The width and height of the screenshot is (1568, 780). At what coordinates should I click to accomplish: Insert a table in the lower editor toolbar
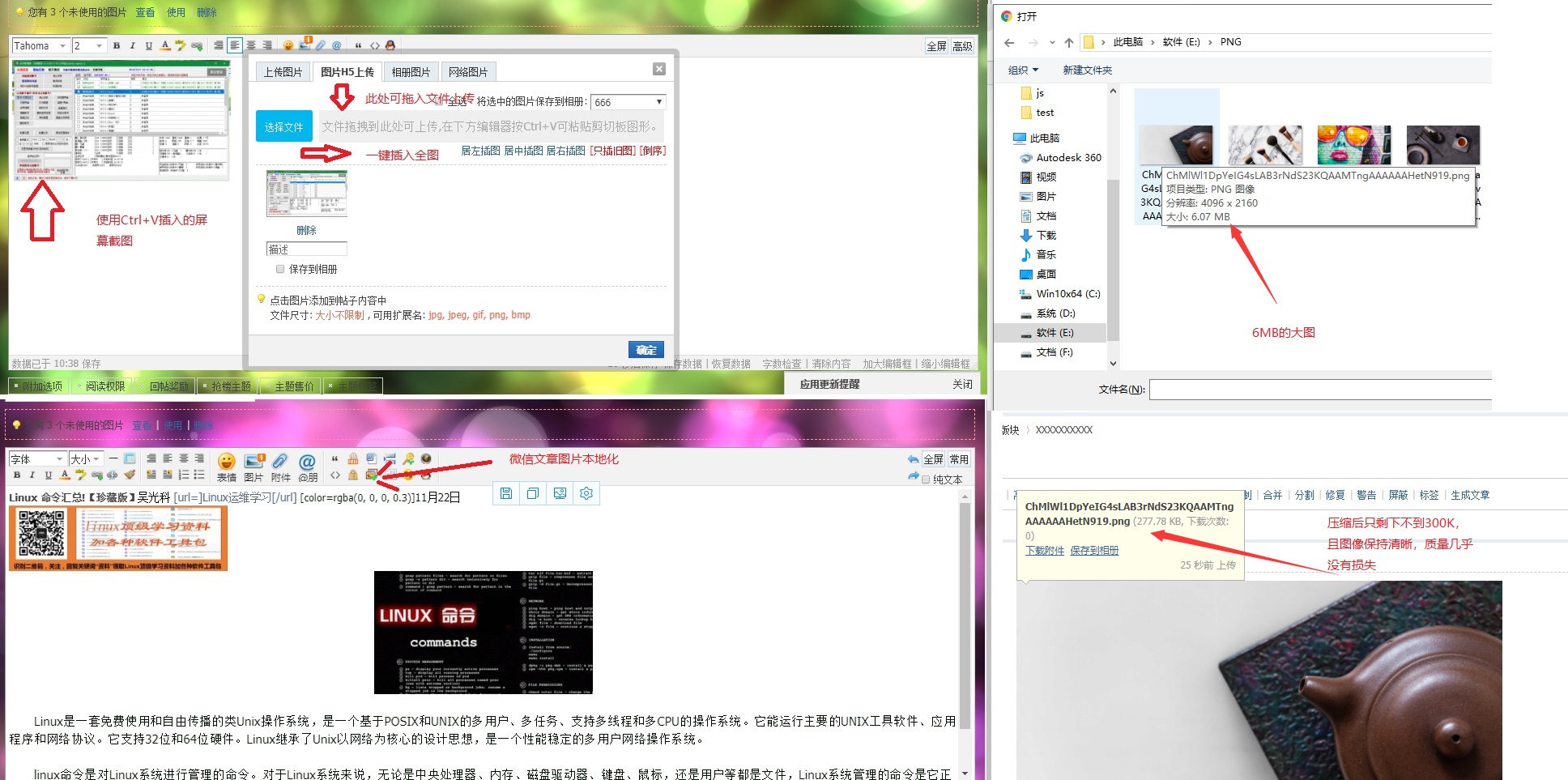pos(130,458)
